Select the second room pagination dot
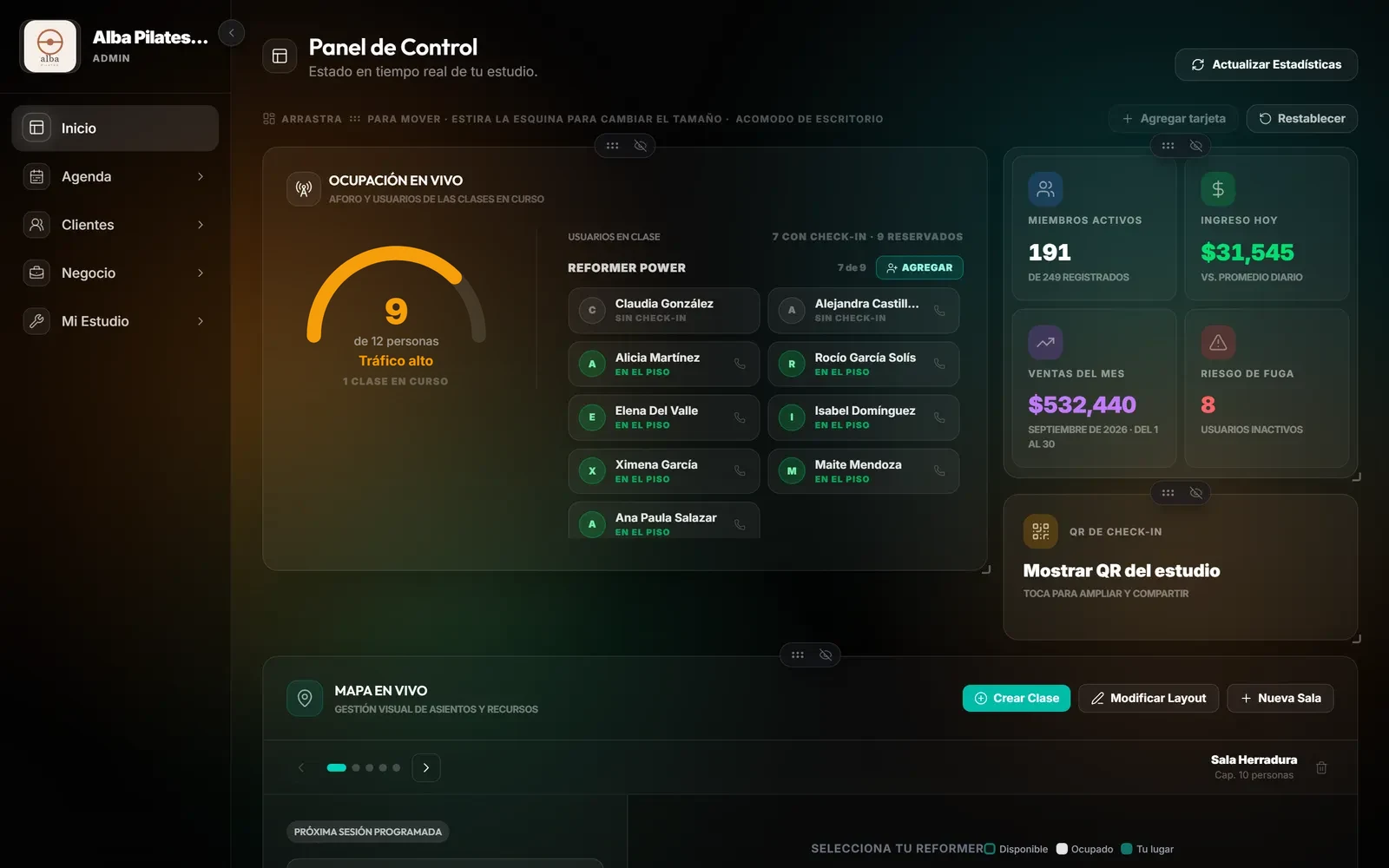 point(356,767)
